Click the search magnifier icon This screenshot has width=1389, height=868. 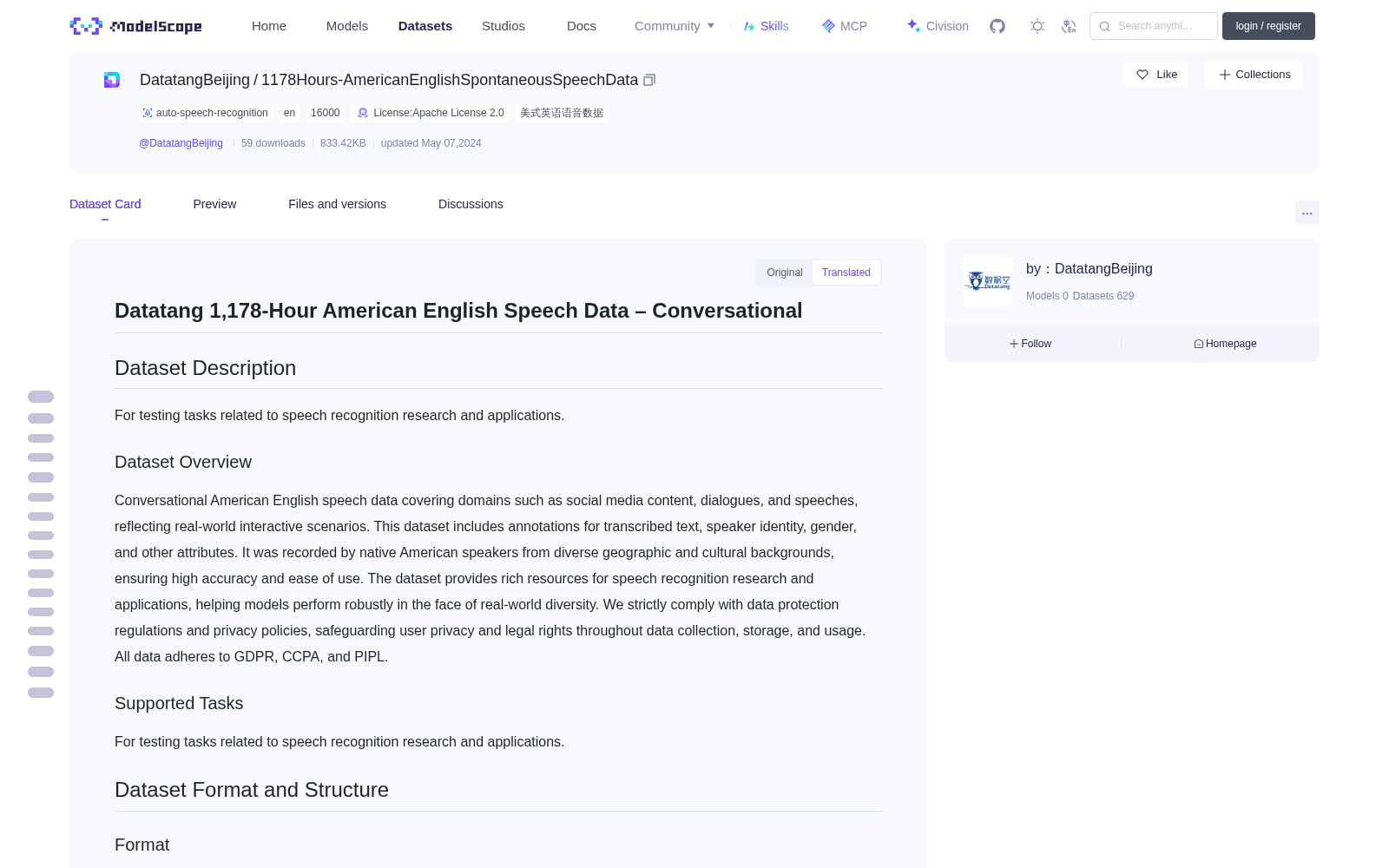coord(1104,26)
